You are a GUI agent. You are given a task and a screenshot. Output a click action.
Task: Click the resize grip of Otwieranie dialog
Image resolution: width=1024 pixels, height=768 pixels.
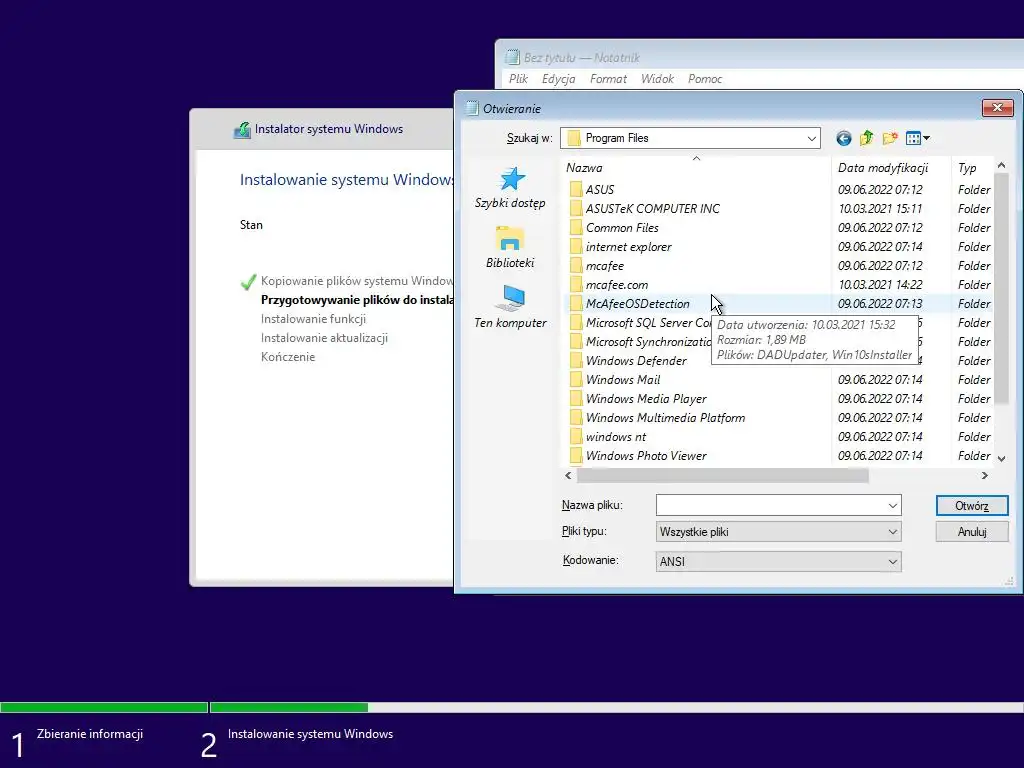(1009, 581)
